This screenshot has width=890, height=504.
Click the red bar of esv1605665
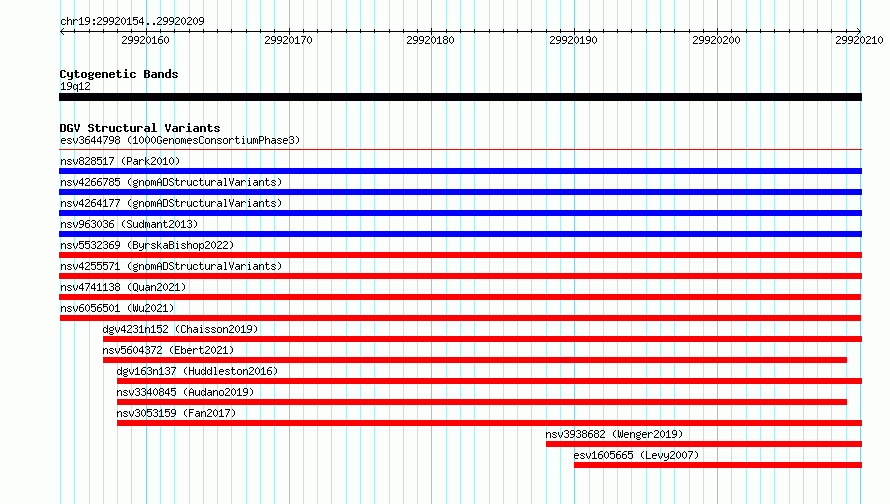(x=718, y=465)
